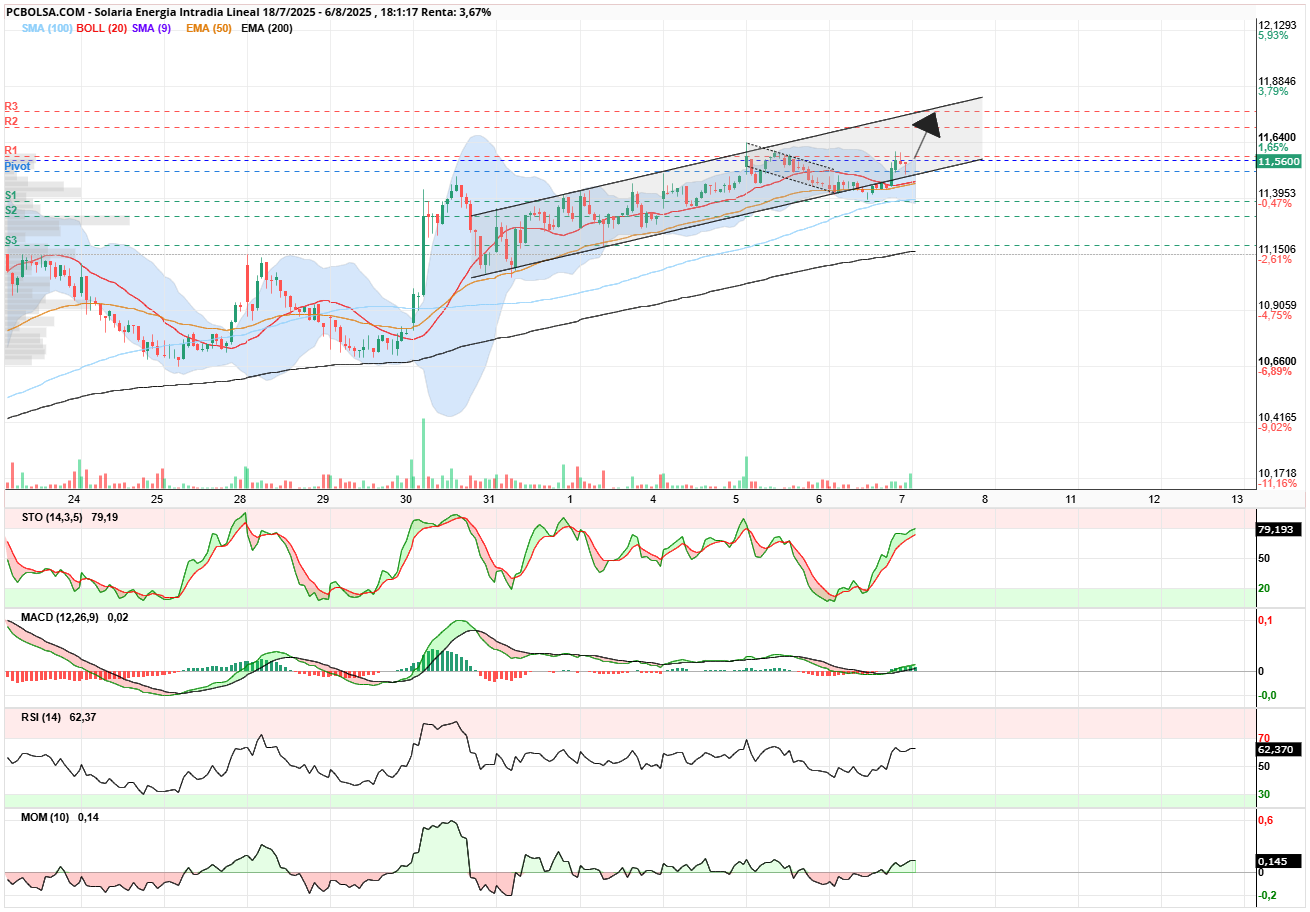Click date 12 on the time axis
This screenshot has width=1310, height=912.
coord(1154,498)
